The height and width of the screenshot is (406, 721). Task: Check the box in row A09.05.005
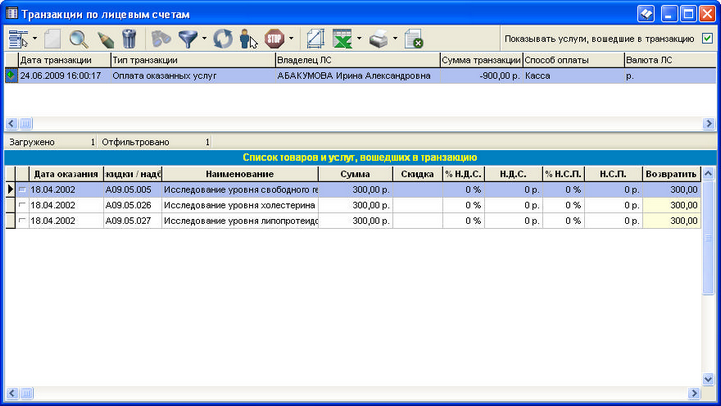point(22,189)
